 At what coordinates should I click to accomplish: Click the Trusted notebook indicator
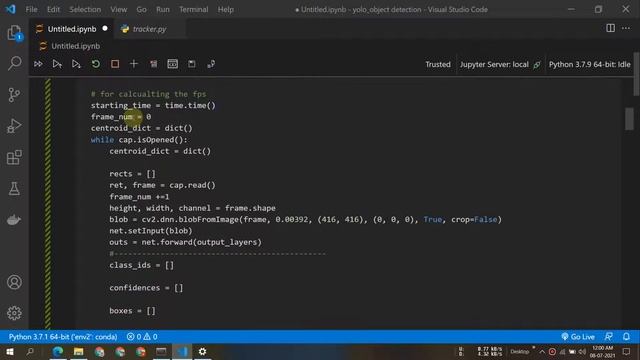(438, 64)
